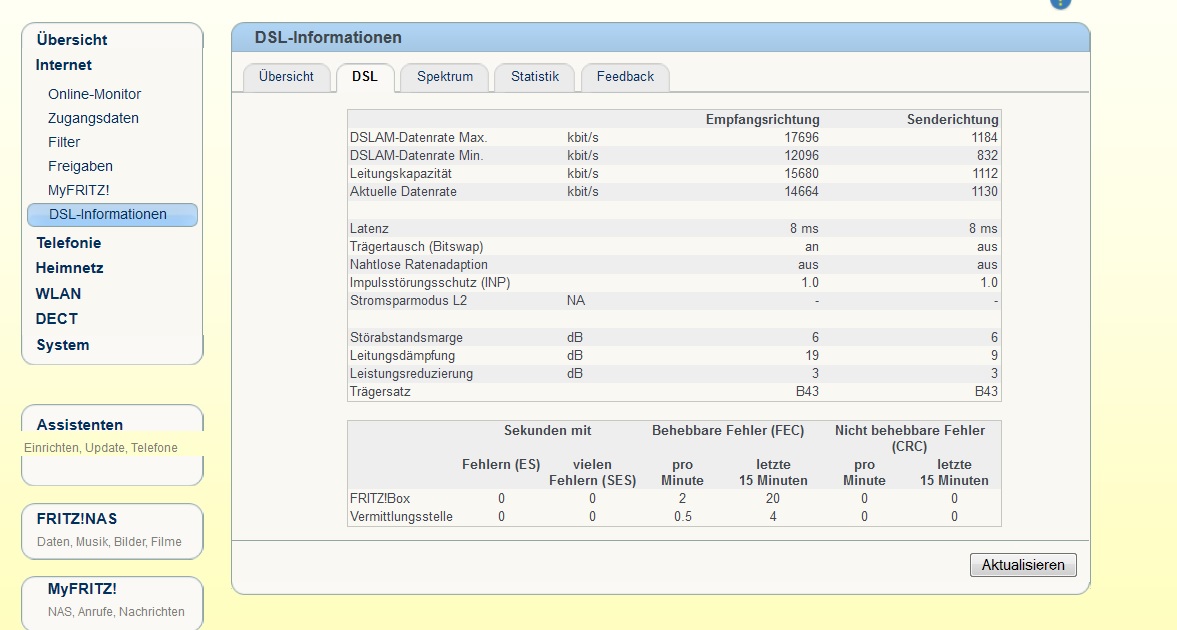Open the Filter page
The width and height of the screenshot is (1177, 630).
point(64,142)
